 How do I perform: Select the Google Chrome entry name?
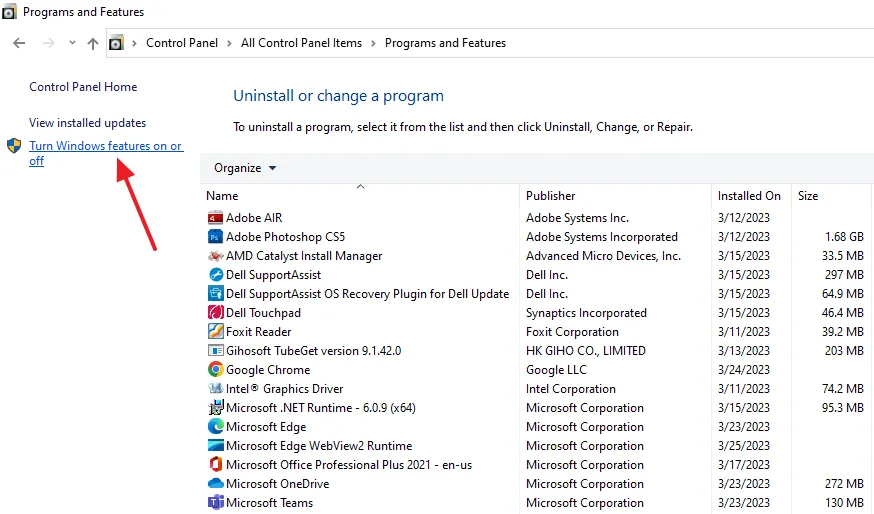[268, 370]
